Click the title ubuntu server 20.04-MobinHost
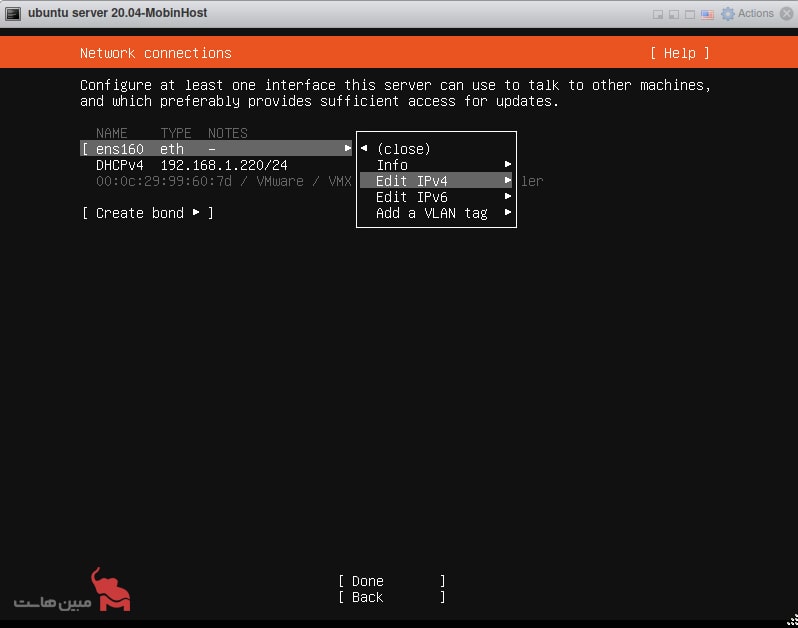The height and width of the screenshot is (628, 798). pos(118,13)
